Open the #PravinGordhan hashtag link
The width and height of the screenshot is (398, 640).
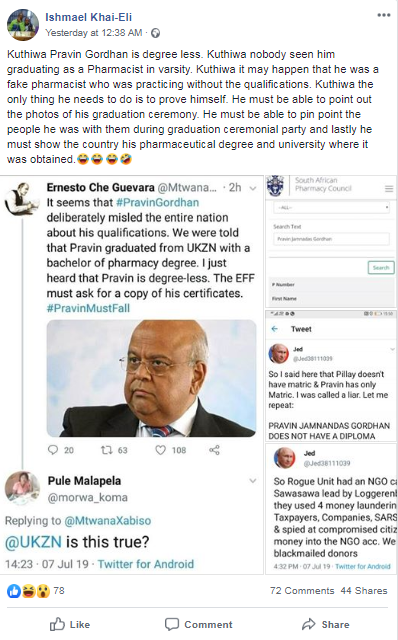pos(158,202)
